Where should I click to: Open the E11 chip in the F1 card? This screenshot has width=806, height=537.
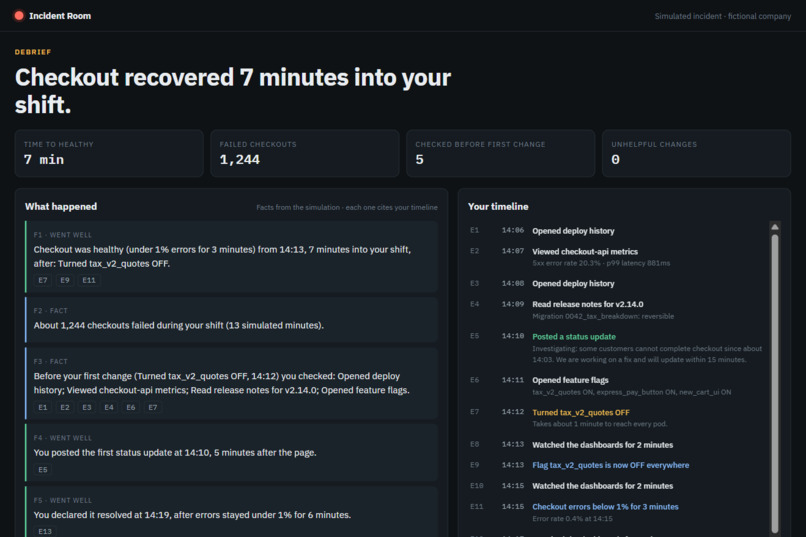pyautogui.click(x=89, y=280)
